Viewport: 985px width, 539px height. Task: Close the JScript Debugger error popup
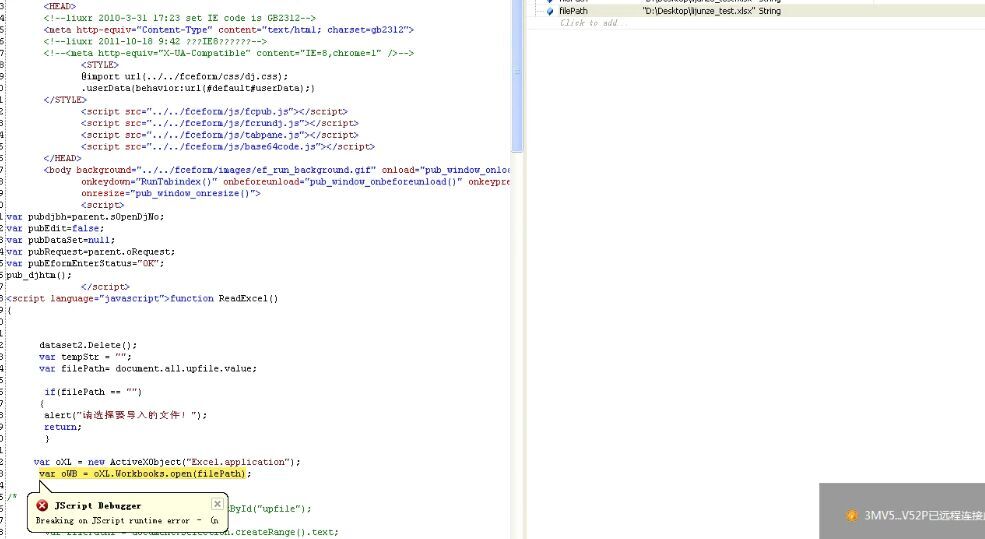217,504
